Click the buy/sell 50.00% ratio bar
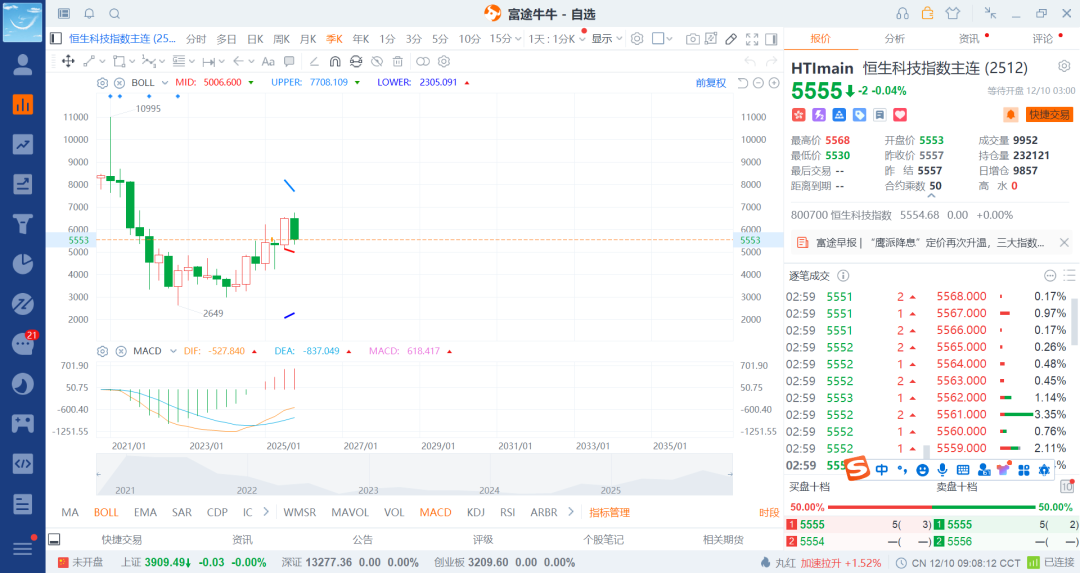This screenshot has height=573, width=1080. pos(932,507)
